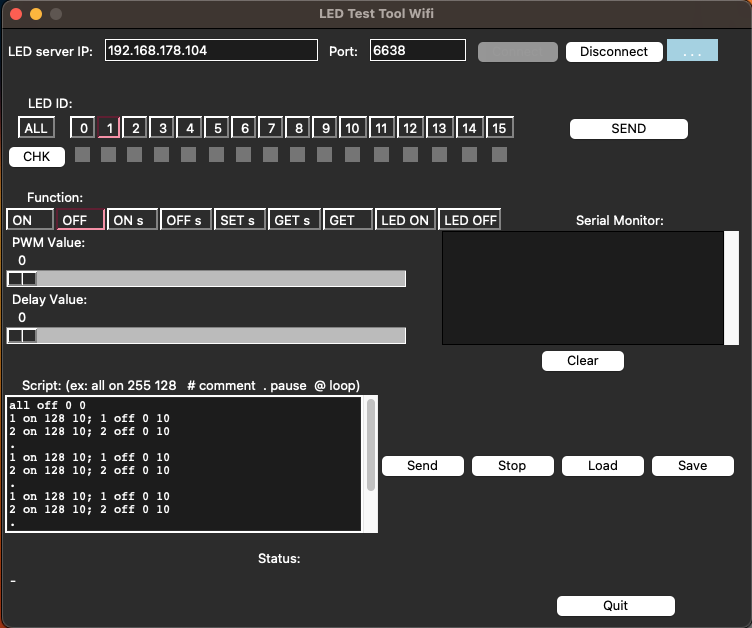The width and height of the screenshot is (752, 628).
Task: Choose the SET s function
Action: pyautogui.click(x=240, y=220)
